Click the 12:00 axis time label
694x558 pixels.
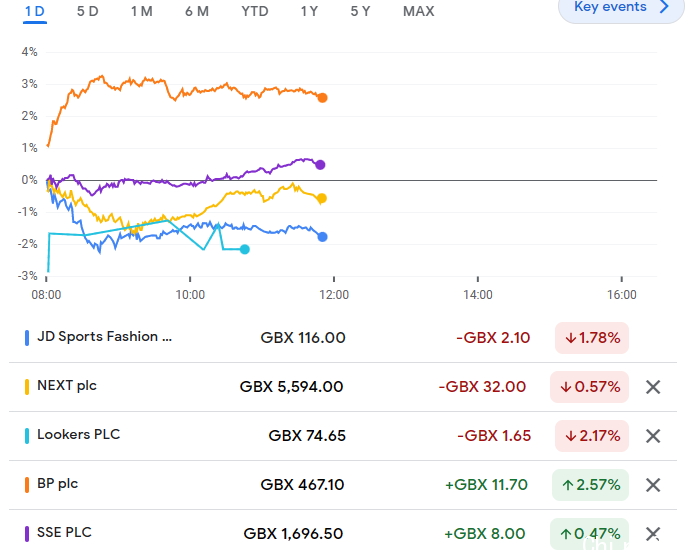pyautogui.click(x=334, y=295)
